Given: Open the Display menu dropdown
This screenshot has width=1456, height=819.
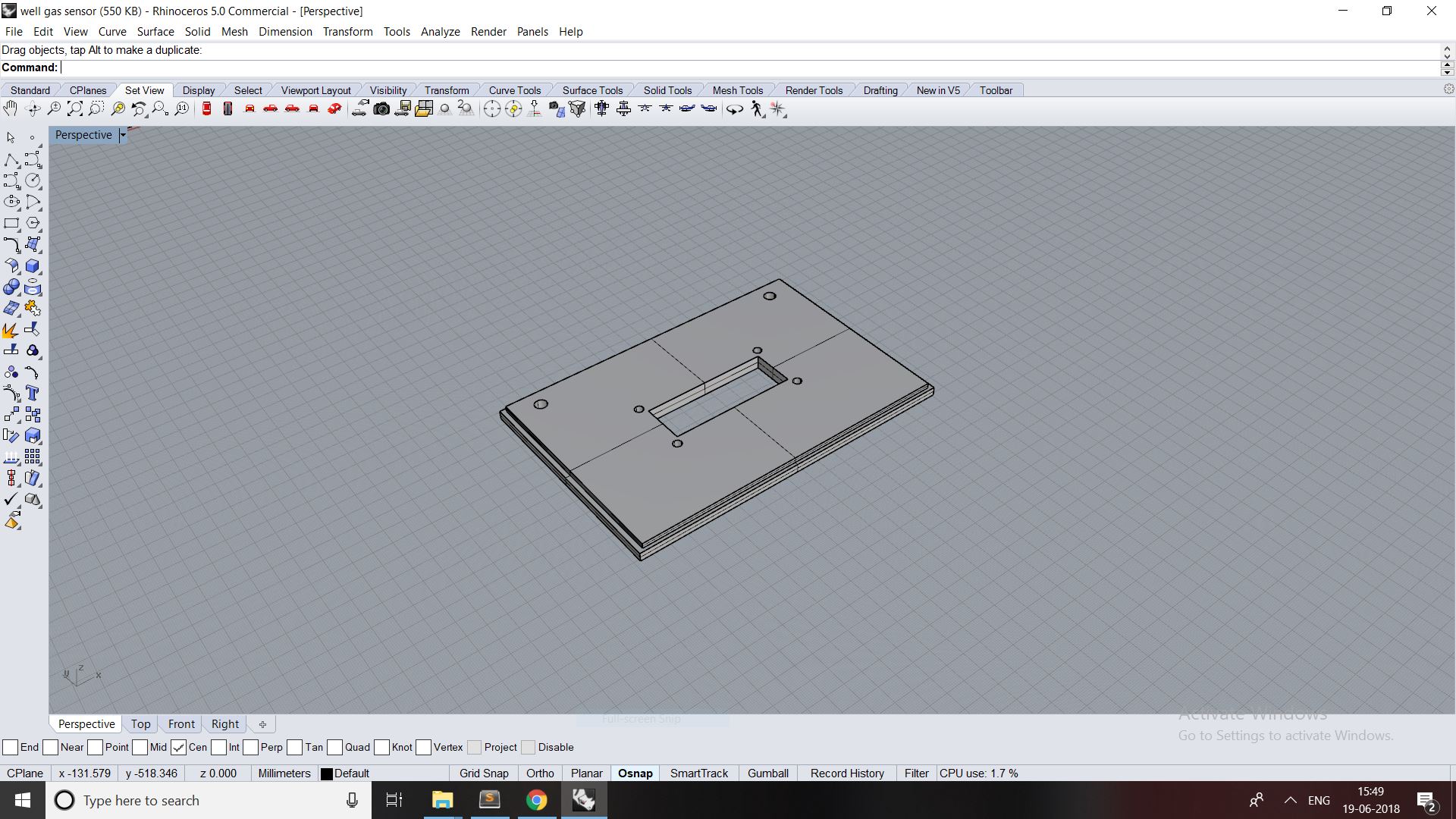Looking at the screenshot, I should pyautogui.click(x=199, y=90).
